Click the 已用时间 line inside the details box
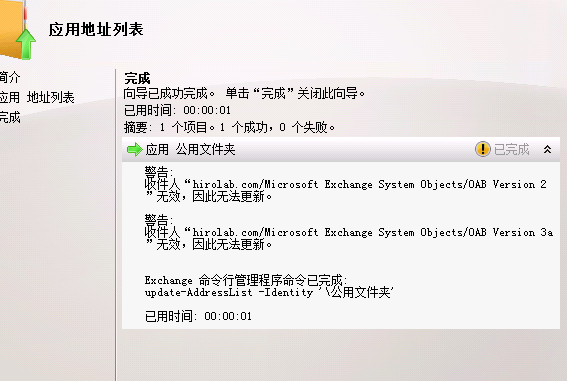Image resolution: width=567 pixels, height=381 pixels. pyautogui.click(x=198, y=316)
